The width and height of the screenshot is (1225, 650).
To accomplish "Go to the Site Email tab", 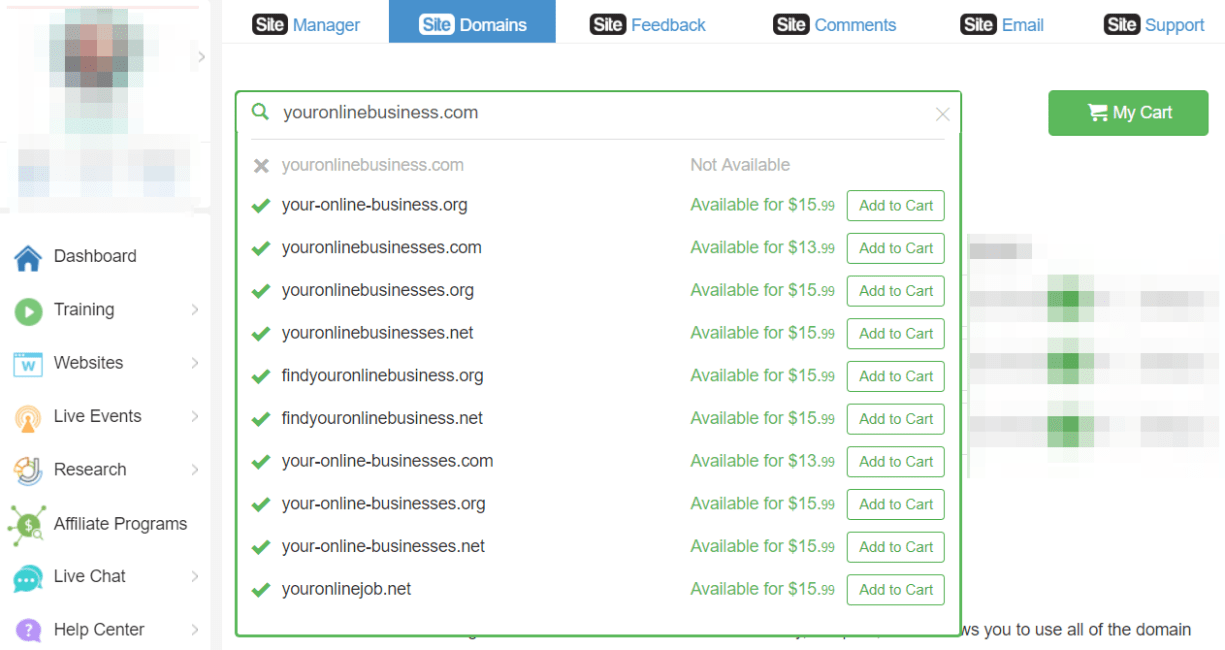I will (1002, 25).
